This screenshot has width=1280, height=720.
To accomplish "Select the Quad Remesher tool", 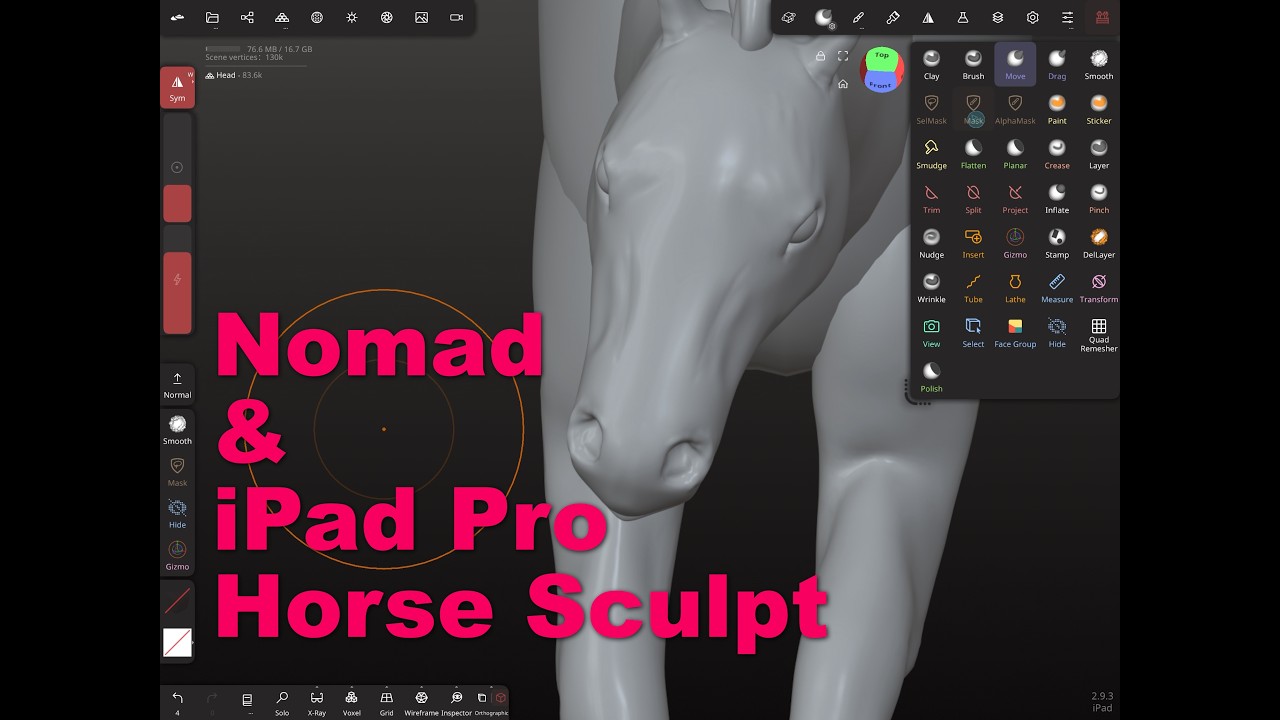I will [x=1099, y=335].
